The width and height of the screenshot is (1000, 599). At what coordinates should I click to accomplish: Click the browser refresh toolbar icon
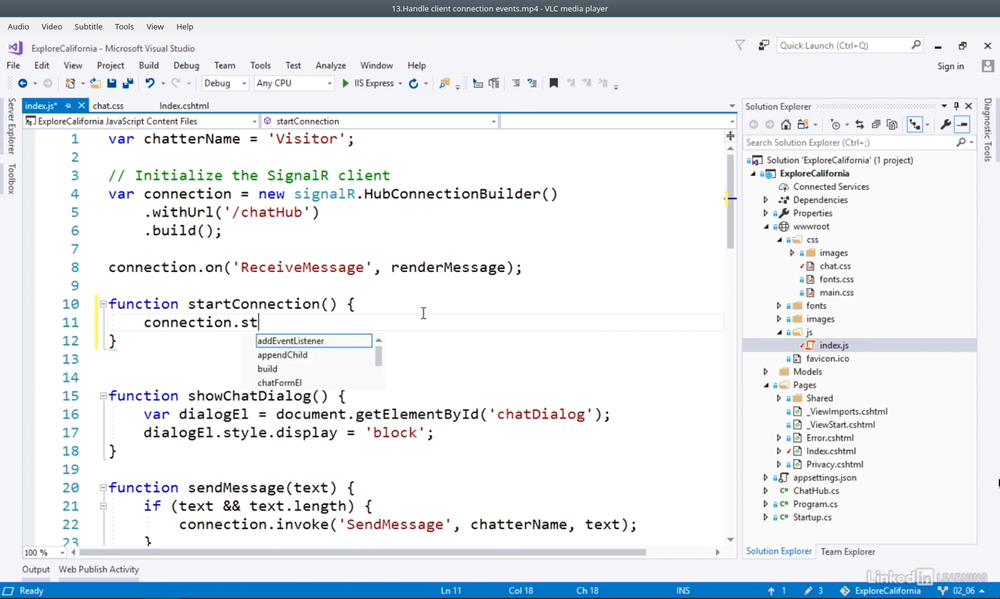click(x=413, y=84)
